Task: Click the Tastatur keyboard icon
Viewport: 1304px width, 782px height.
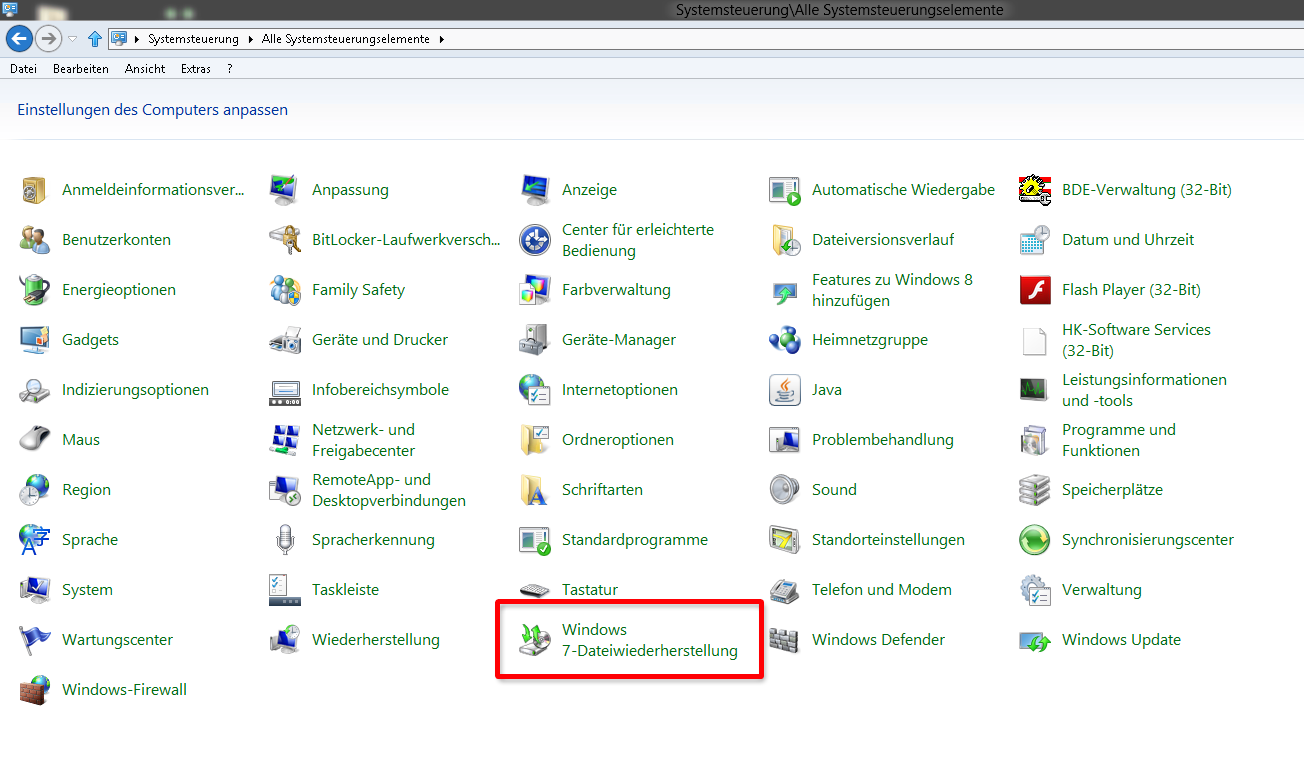Action: [535, 590]
